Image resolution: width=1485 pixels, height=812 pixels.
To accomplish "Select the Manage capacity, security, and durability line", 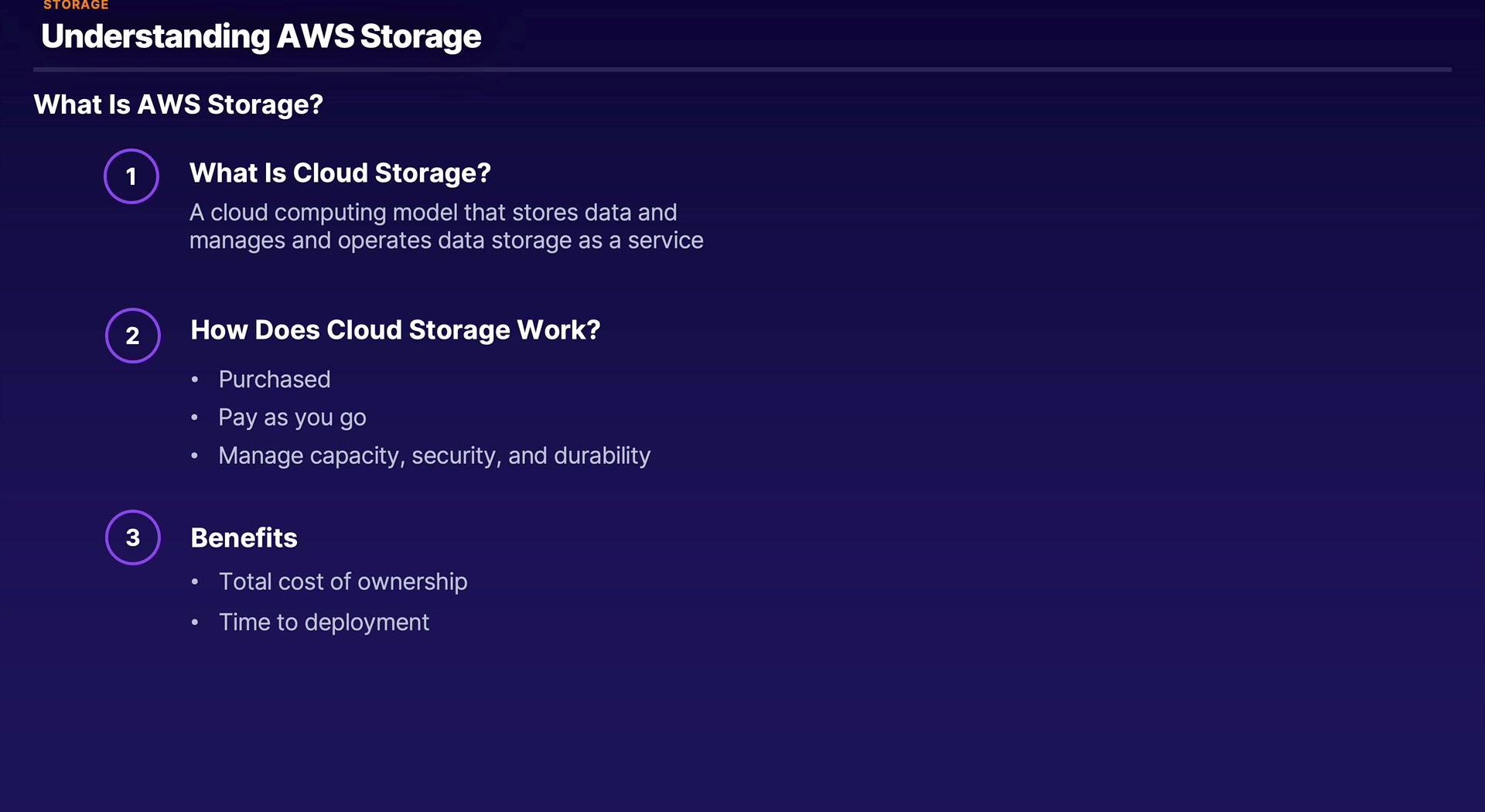I will 435,456.
